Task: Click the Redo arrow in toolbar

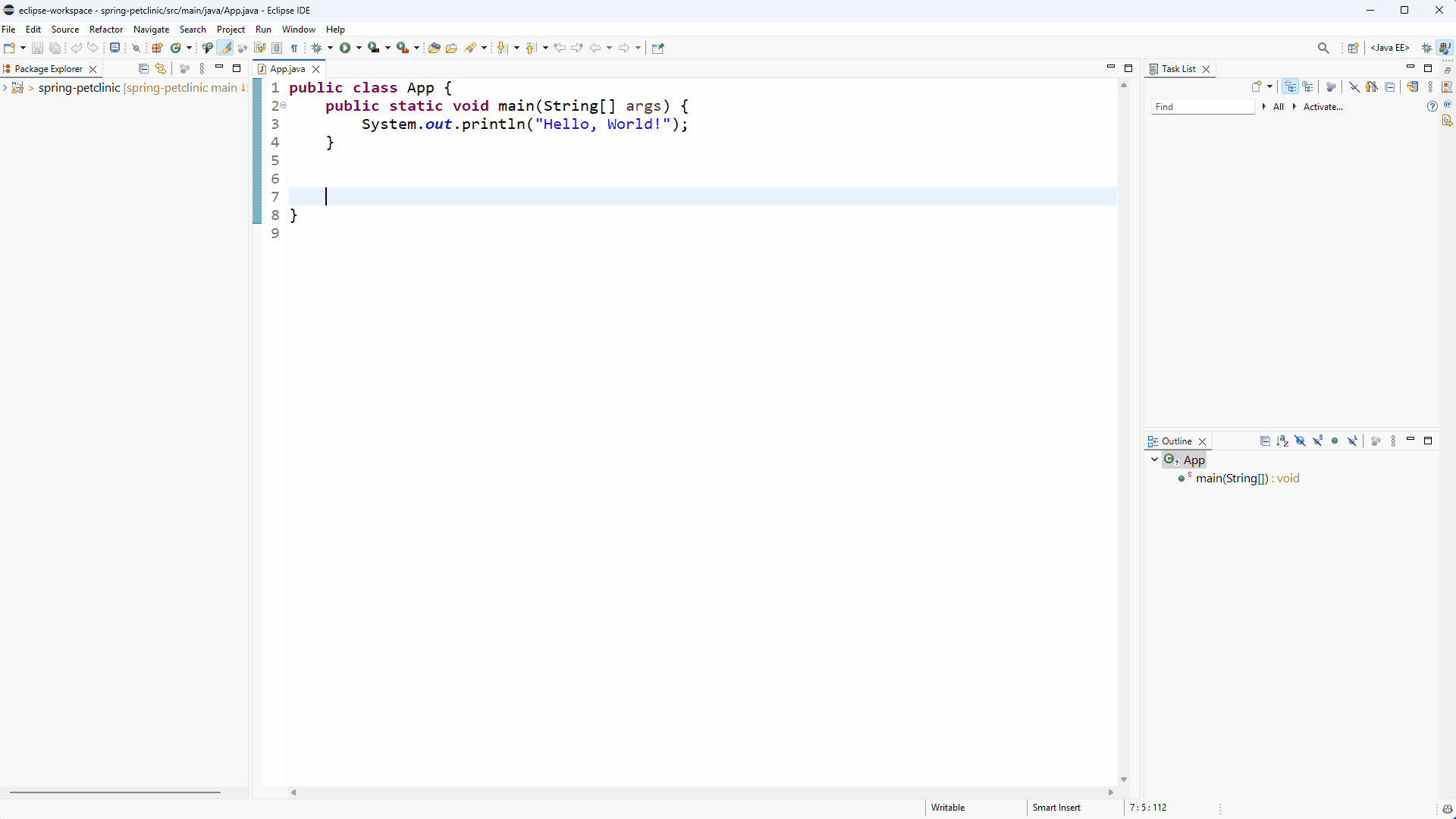Action: point(93,48)
